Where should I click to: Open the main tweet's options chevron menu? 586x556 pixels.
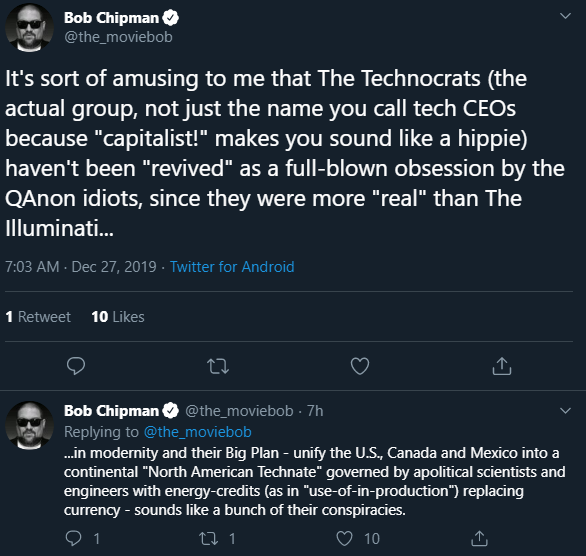(x=565, y=16)
